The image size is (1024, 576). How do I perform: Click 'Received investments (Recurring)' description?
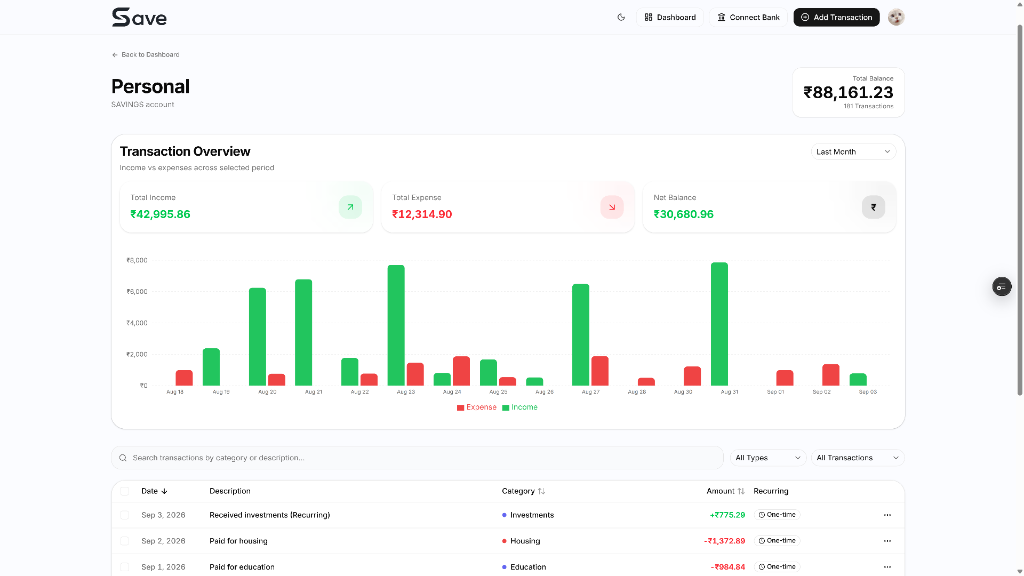[x=270, y=515]
